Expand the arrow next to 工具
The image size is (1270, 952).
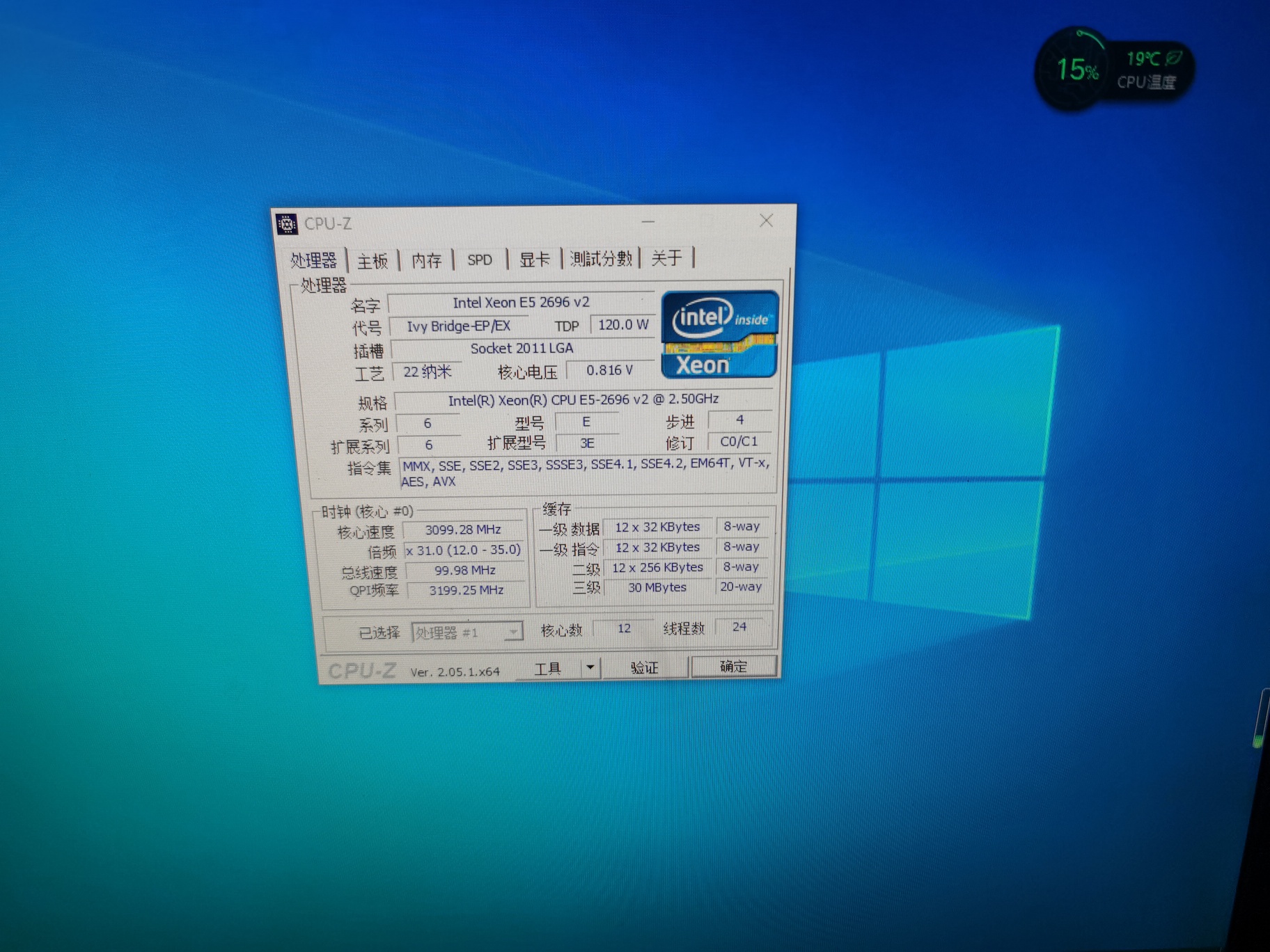[590, 667]
